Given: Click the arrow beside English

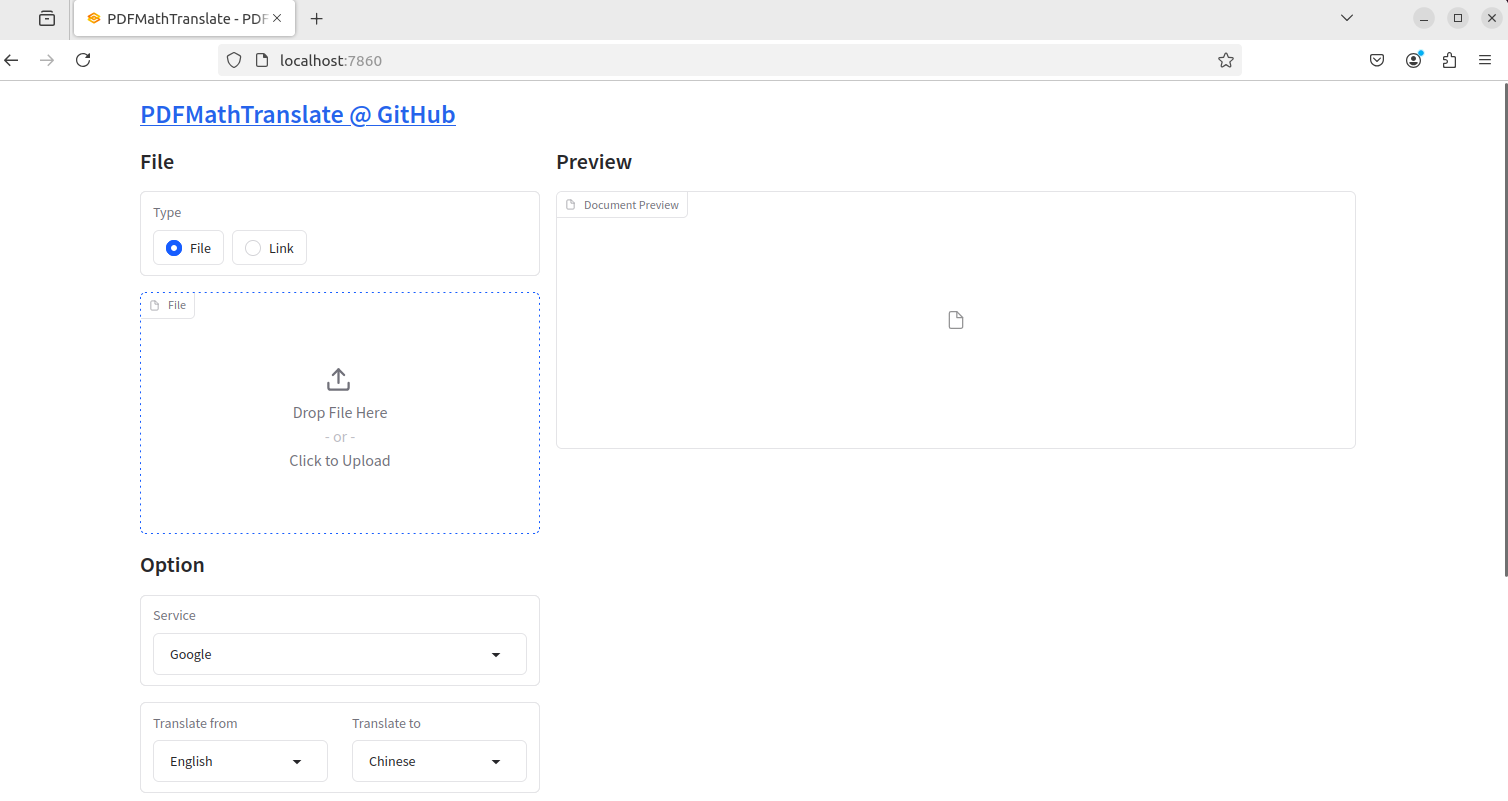Looking at the screenshot, I should [297, 762].
